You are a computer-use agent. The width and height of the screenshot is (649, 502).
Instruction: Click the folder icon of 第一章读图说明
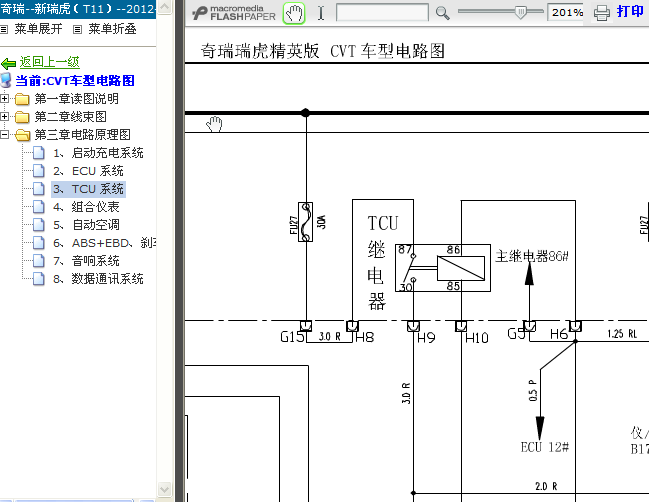pyautogui.click(x=22, y=99)
